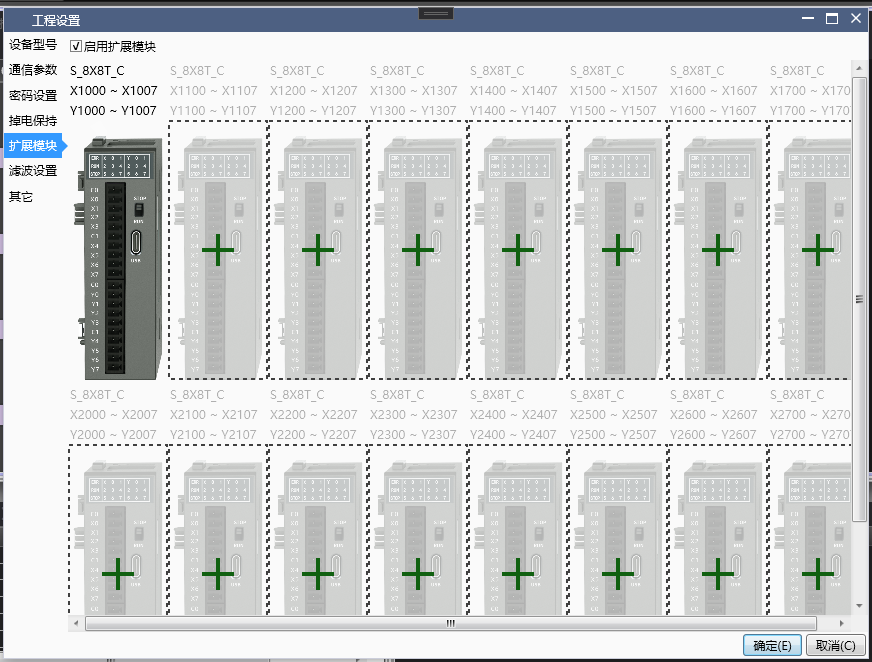Add expansion module in slot X1700~X1707
872x662 pixels.
(817, 251)
